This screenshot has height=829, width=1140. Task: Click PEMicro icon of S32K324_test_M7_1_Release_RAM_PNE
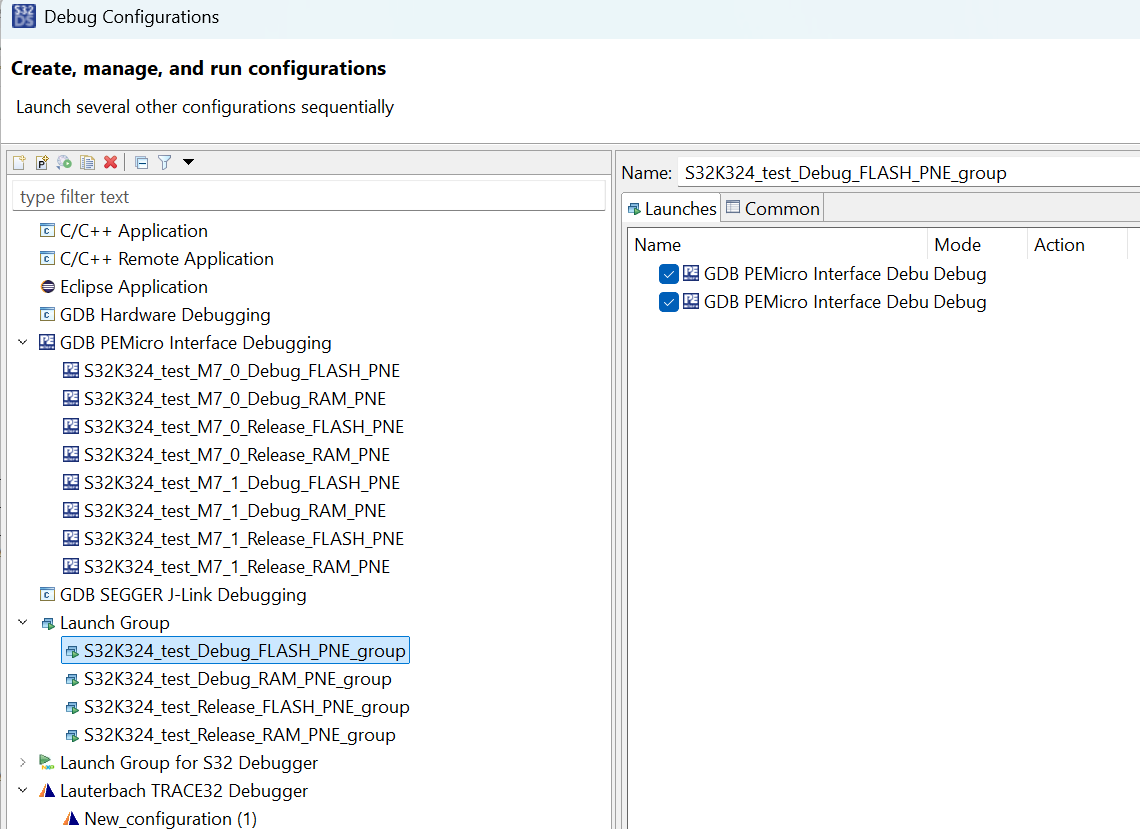click(x=71, y=566)
